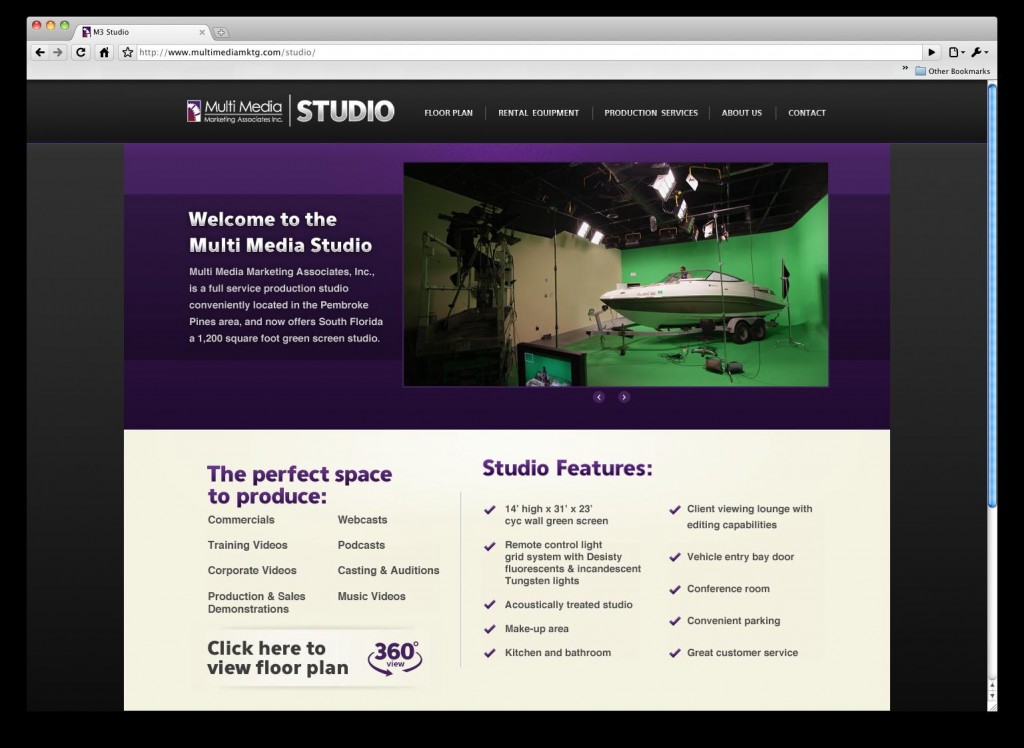This screenshot has width=1024, height=748.
Task: Reload the page with the refresh icon
Action: click(81, 52)
